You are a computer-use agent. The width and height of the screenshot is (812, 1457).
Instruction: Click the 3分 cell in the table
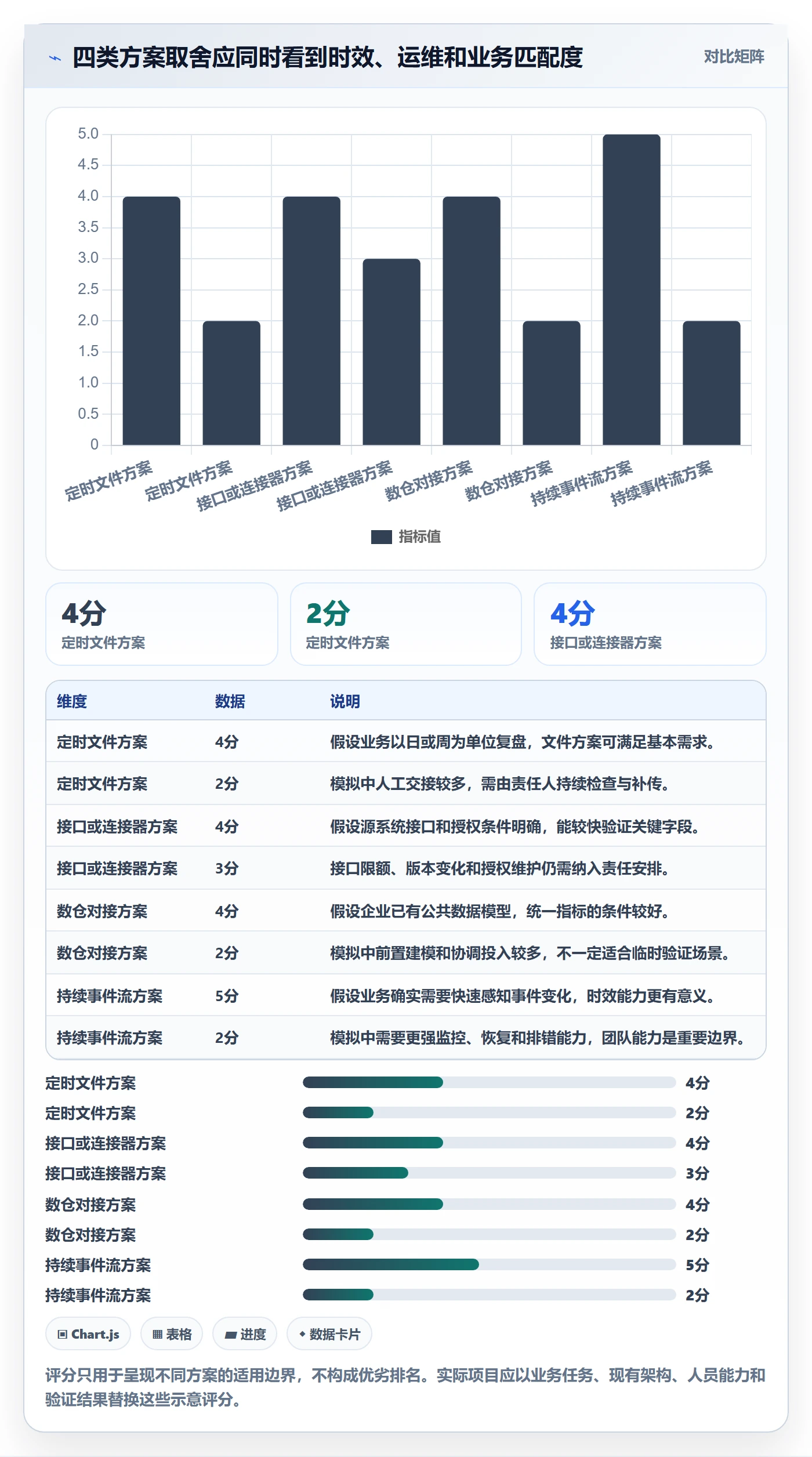coord(227,868)
